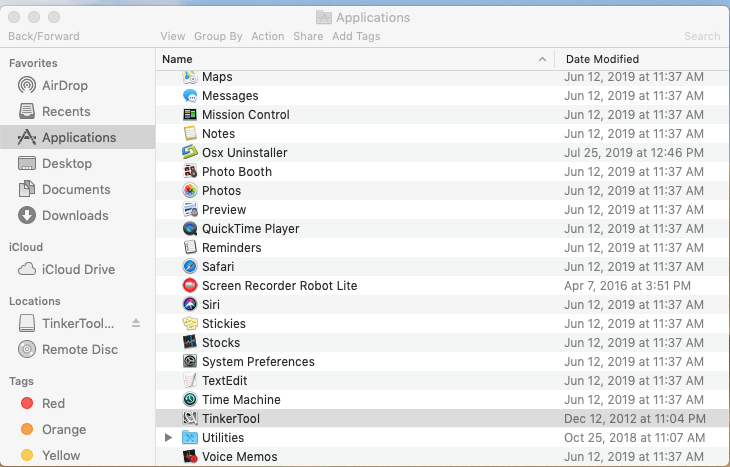
Task: Click the Back/Forward toolbar item
Action: tap(44, 36)
